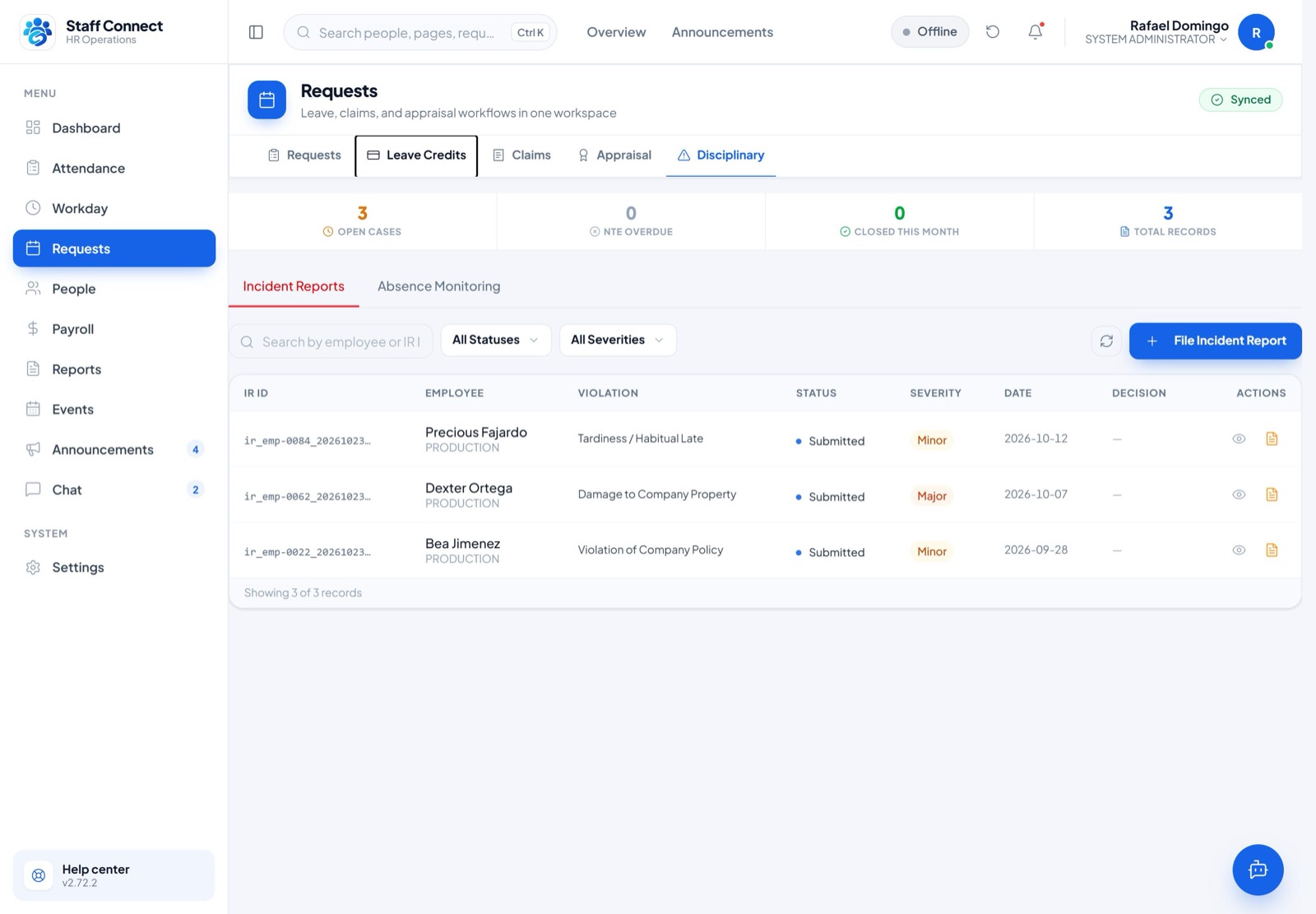1316x914 pixels.
Task: Click the user avatar R
Action: (x=1256, y=32)
